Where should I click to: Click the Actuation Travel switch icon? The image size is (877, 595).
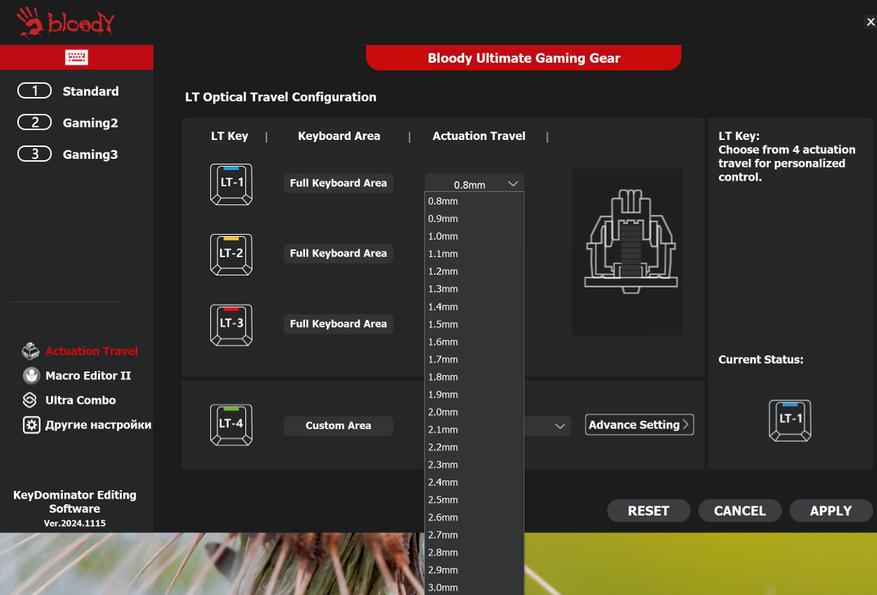click(31, 351)
